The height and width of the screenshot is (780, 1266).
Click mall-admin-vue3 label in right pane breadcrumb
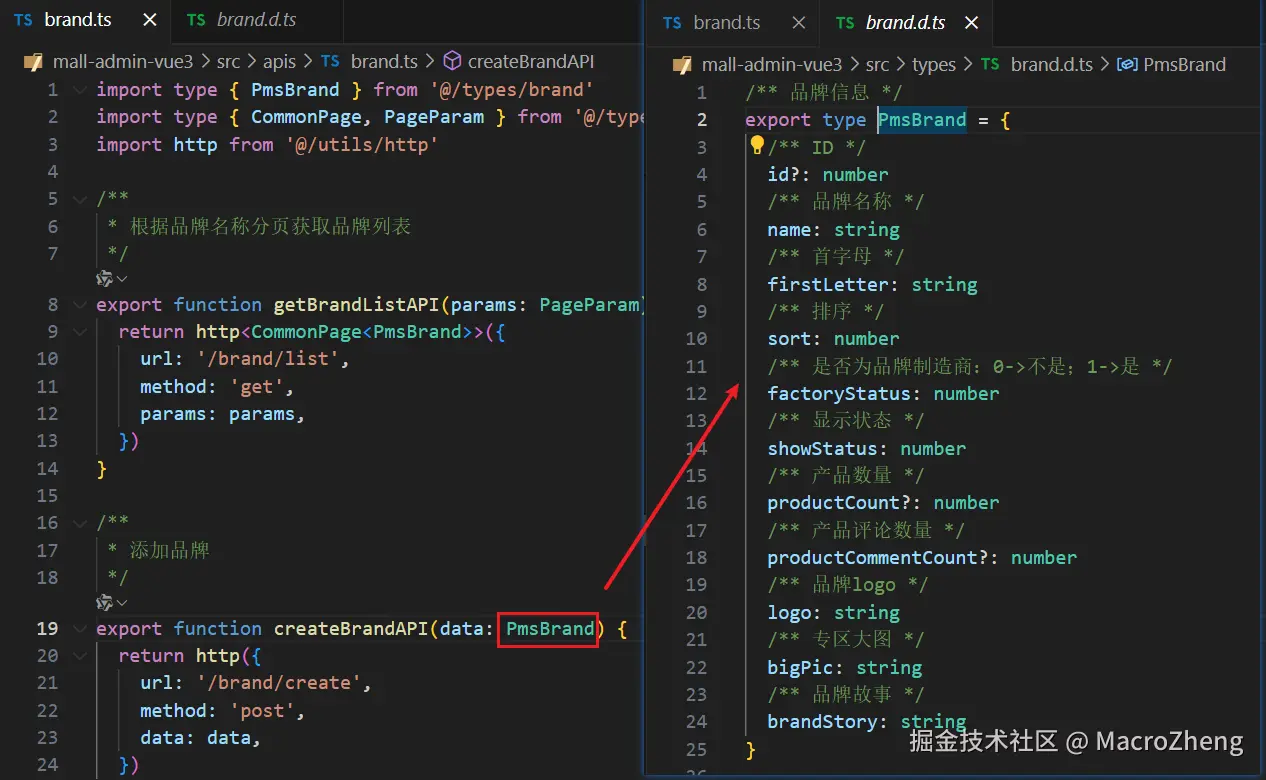774,65
